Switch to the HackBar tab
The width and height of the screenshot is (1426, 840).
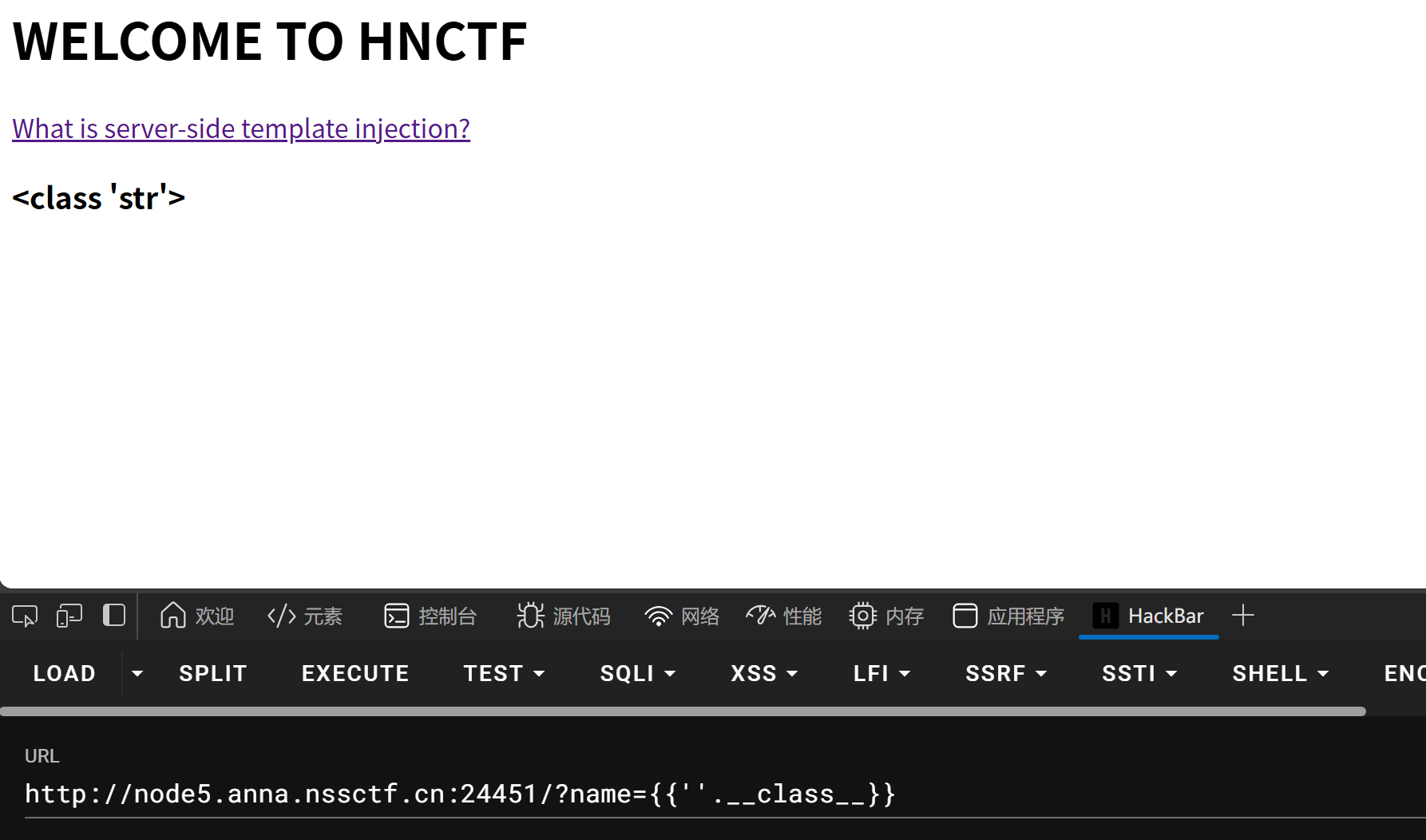pos(1149,616)
